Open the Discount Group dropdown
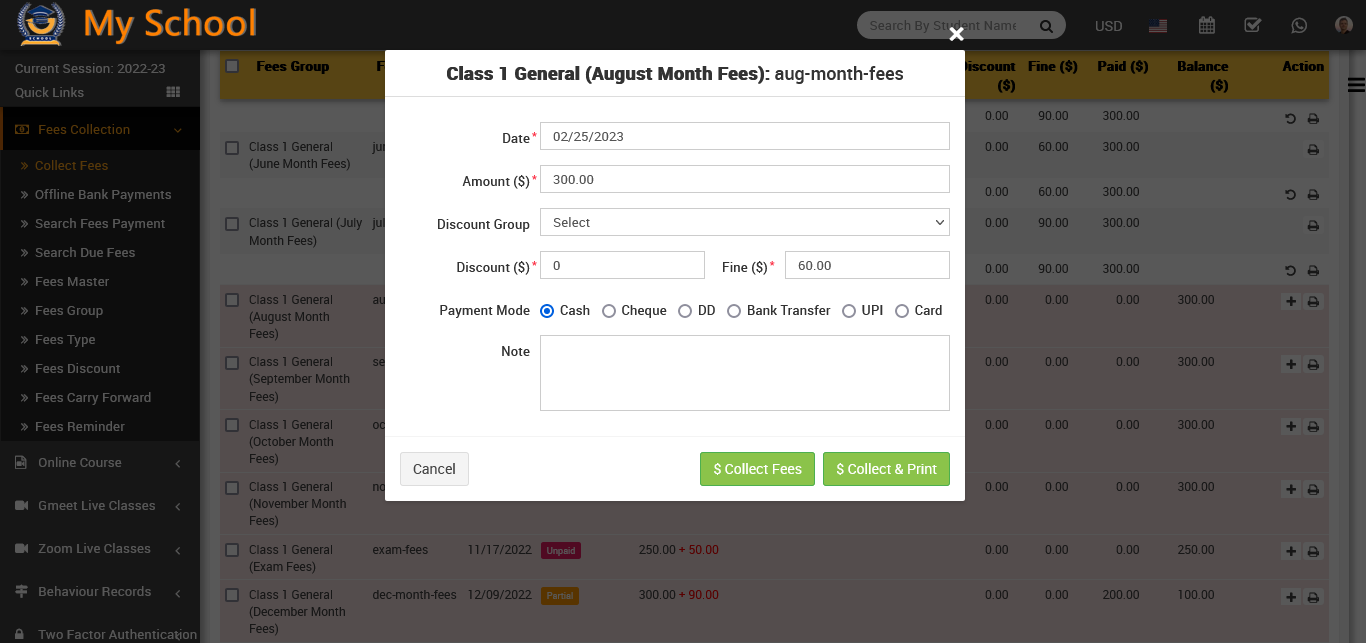This screenshot has height=643, width=1366. click(744, 222)
